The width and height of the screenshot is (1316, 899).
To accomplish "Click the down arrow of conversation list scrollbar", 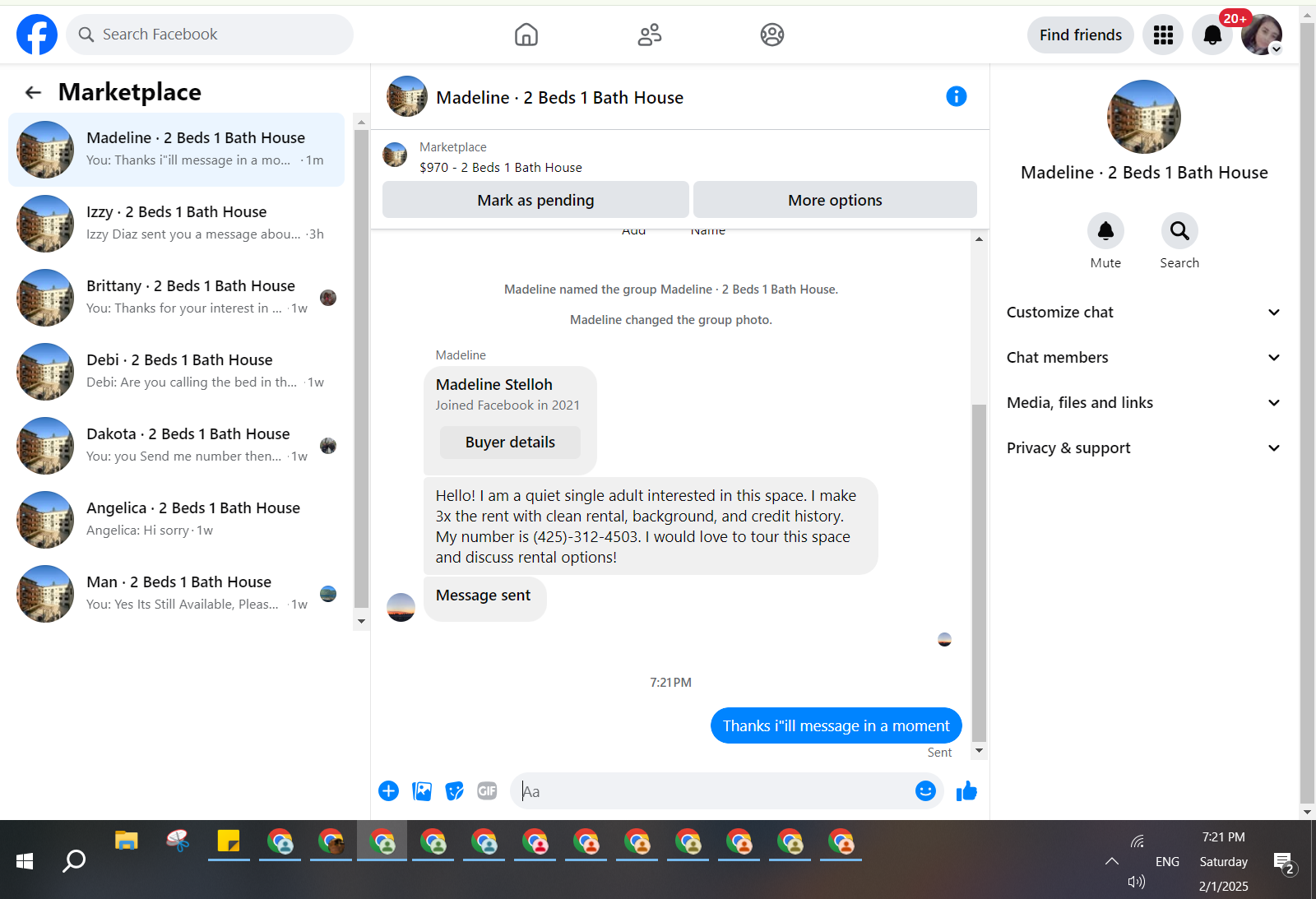I will 361,621.
